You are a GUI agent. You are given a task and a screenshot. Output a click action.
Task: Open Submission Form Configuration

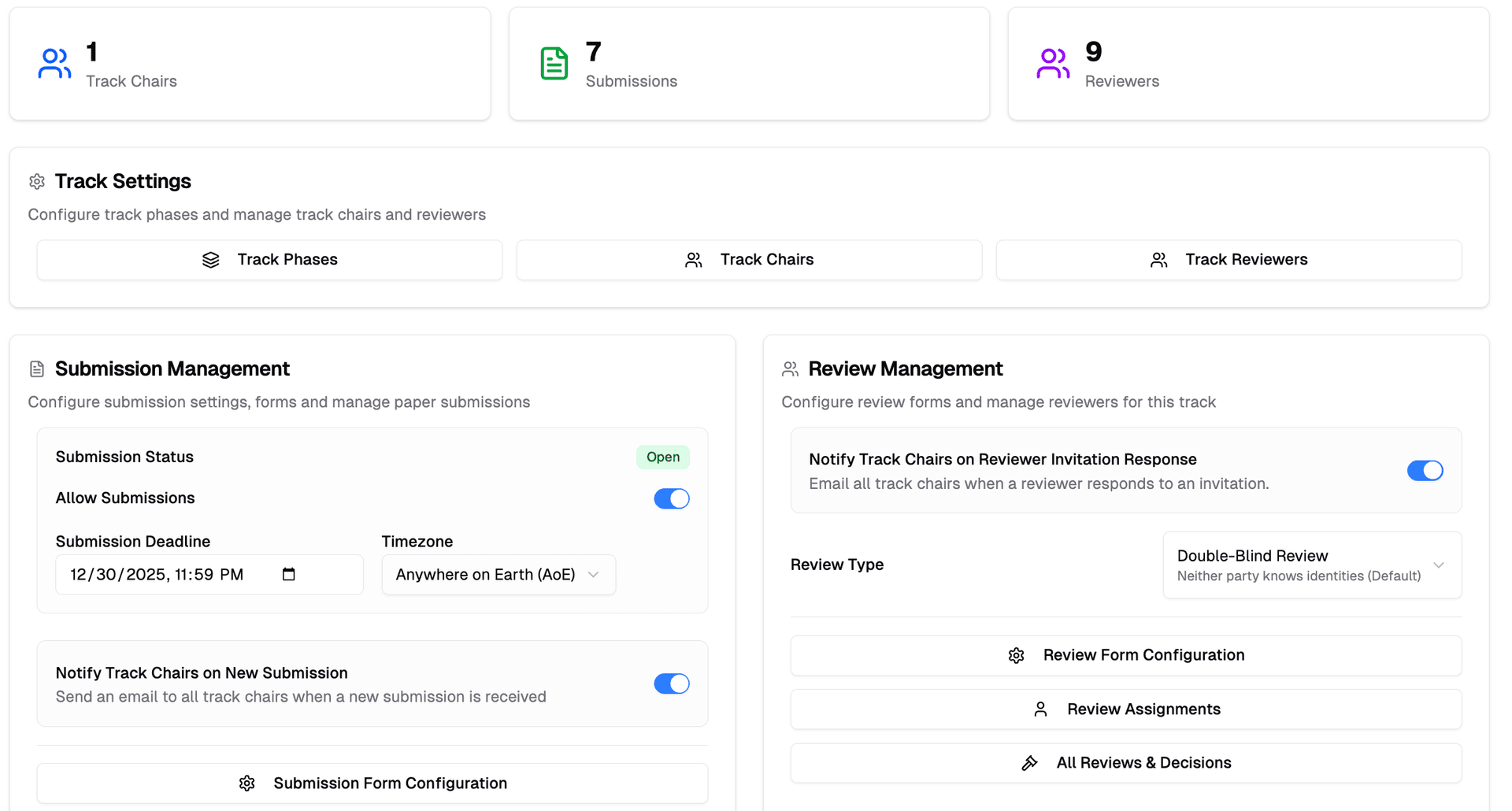(372, 783)
